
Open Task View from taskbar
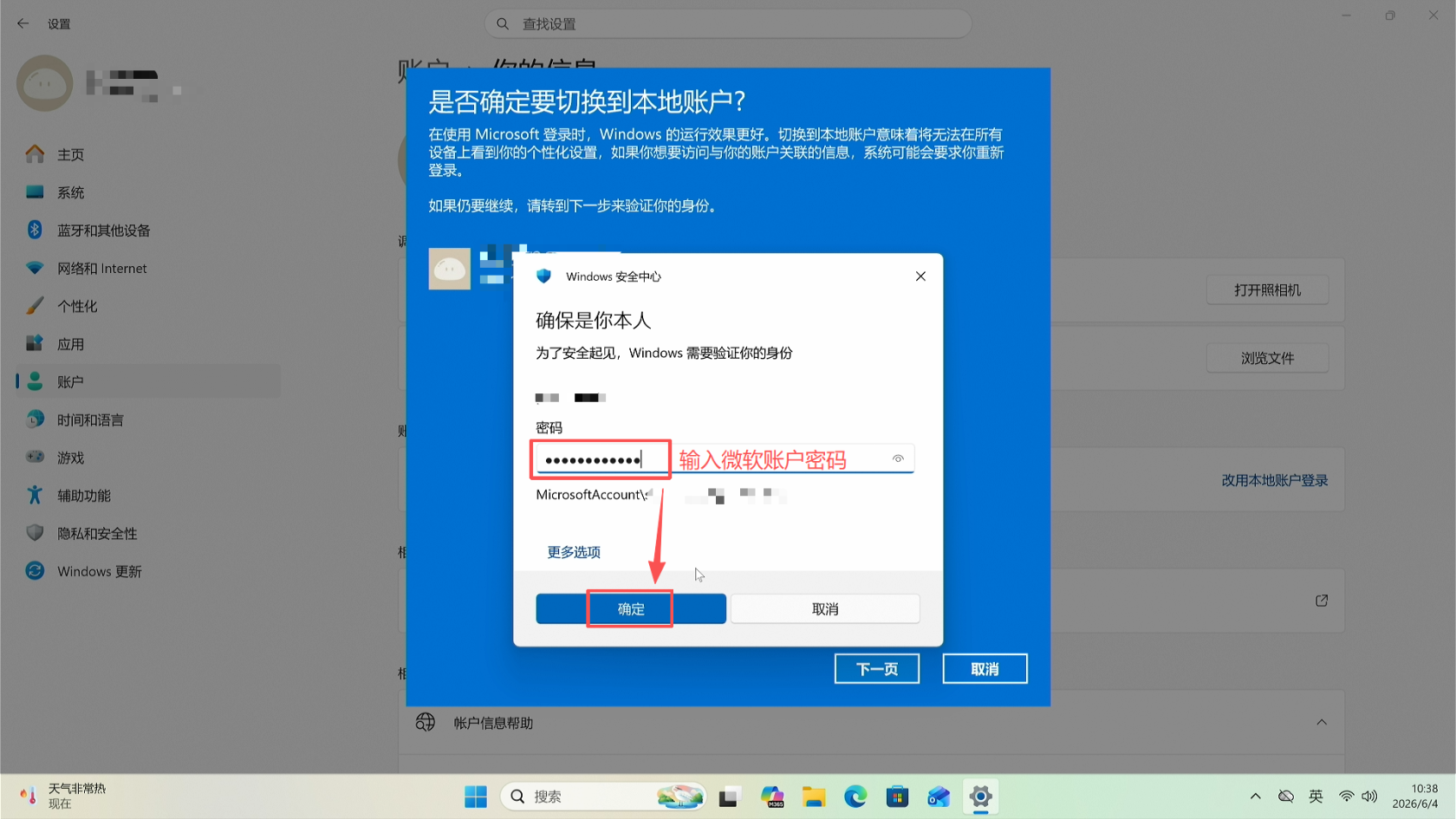coord(729,796)
